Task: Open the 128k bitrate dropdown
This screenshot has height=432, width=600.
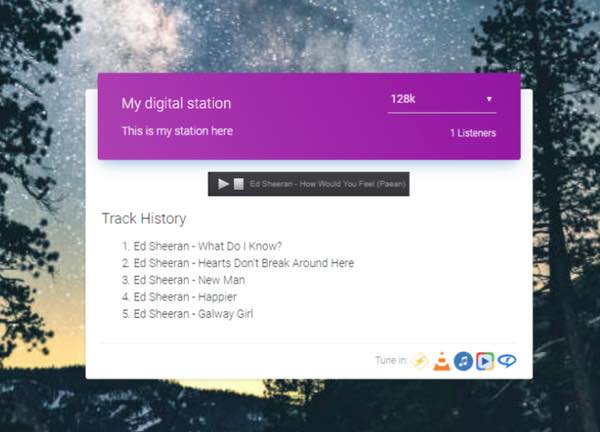Action: pyautogui.click(x=442, y=99)
